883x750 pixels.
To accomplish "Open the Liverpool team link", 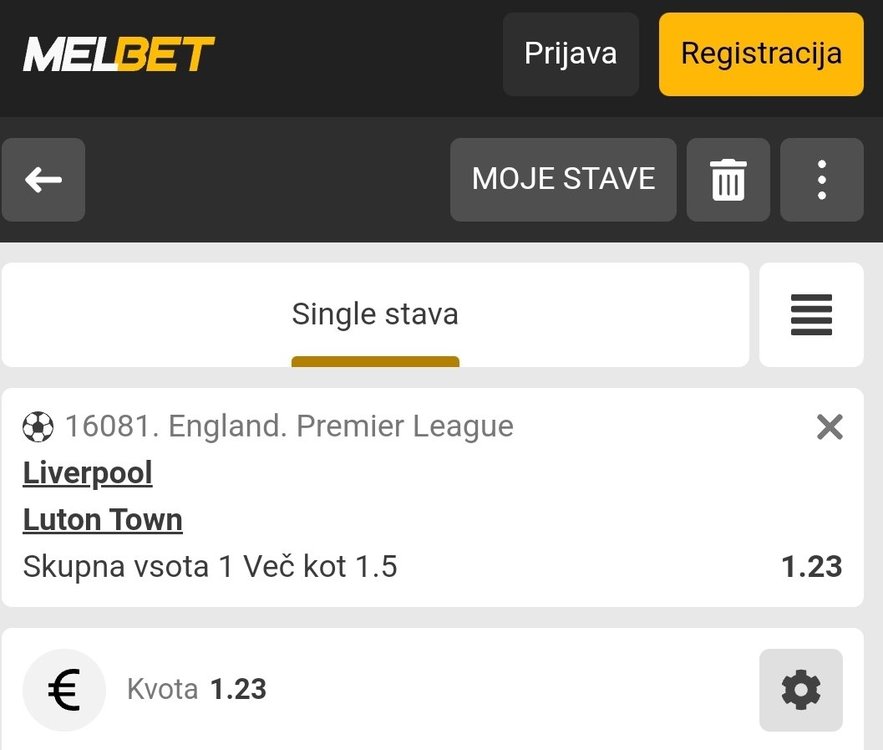I will (x=88, y=473).
